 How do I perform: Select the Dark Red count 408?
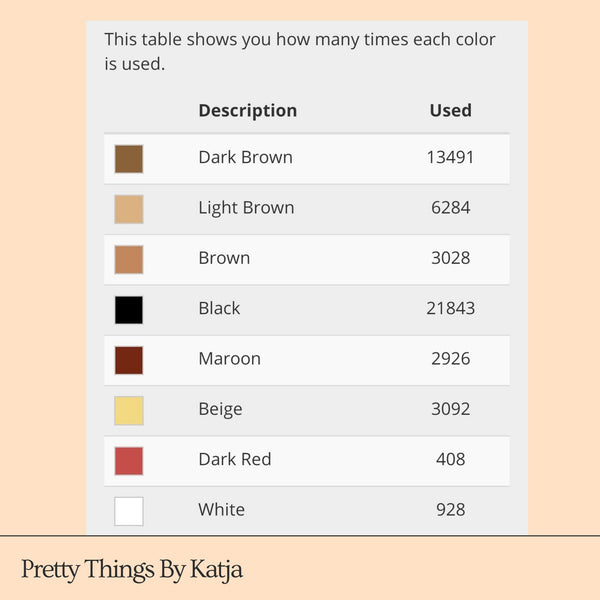coord(450,459)
